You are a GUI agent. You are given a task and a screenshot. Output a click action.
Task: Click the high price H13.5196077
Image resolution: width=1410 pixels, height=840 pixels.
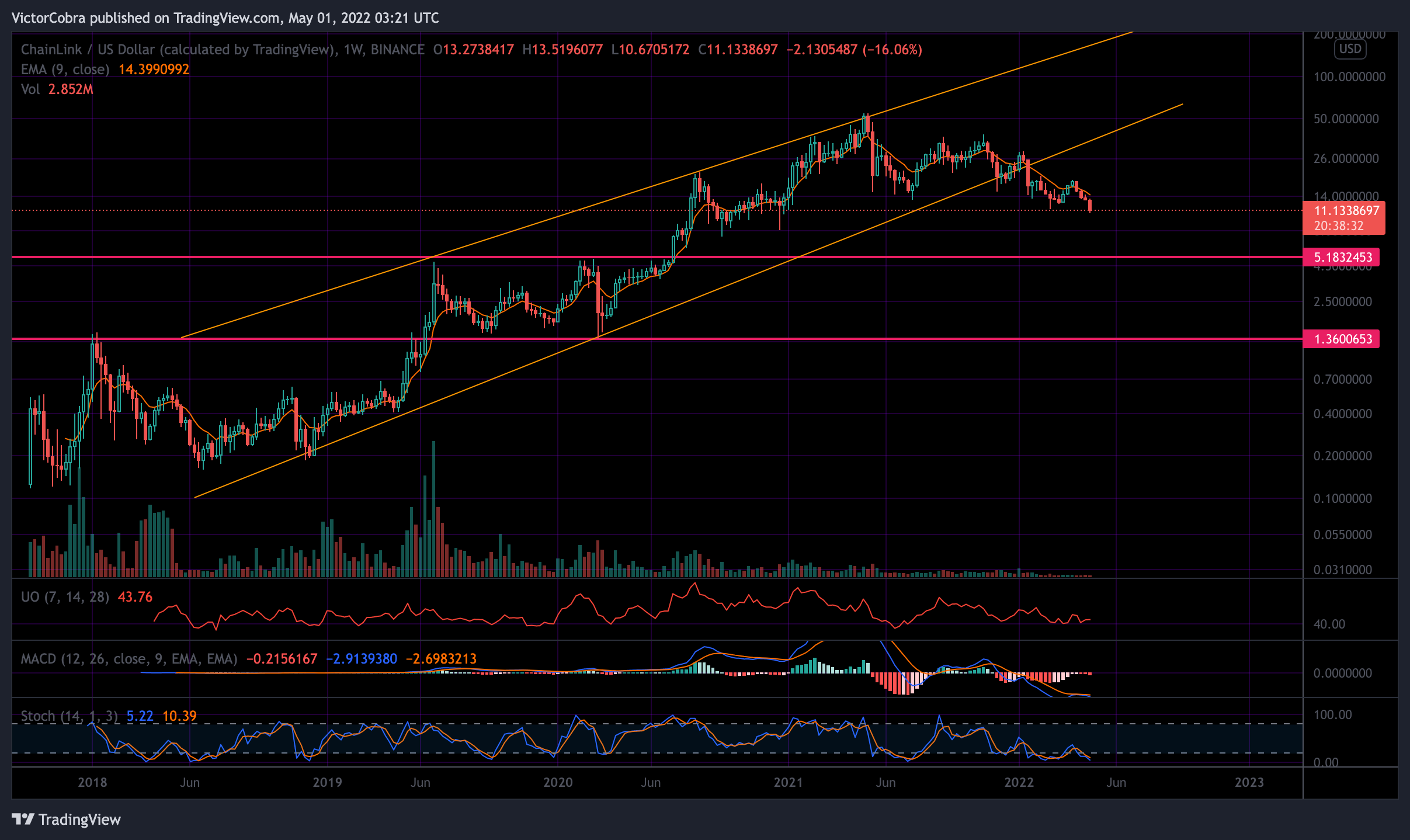tap(562, 50)
